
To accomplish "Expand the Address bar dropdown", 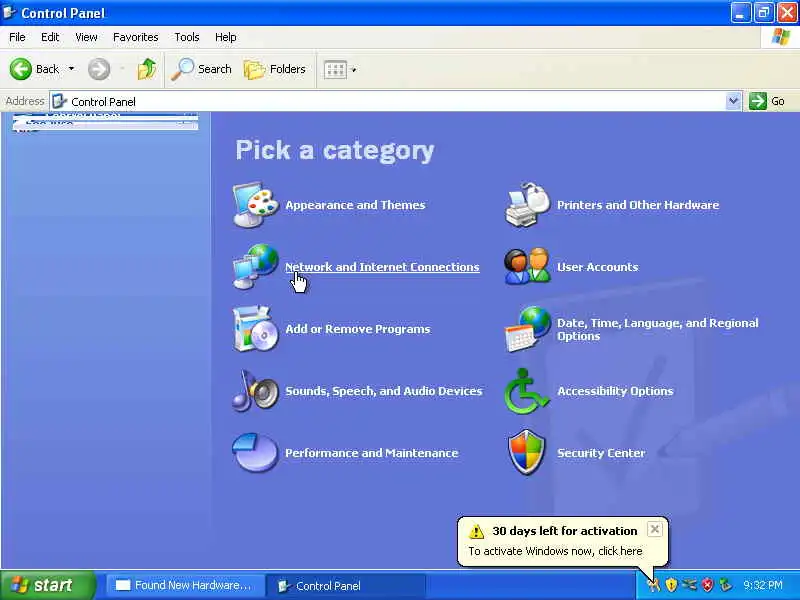I will click(733, 101).
